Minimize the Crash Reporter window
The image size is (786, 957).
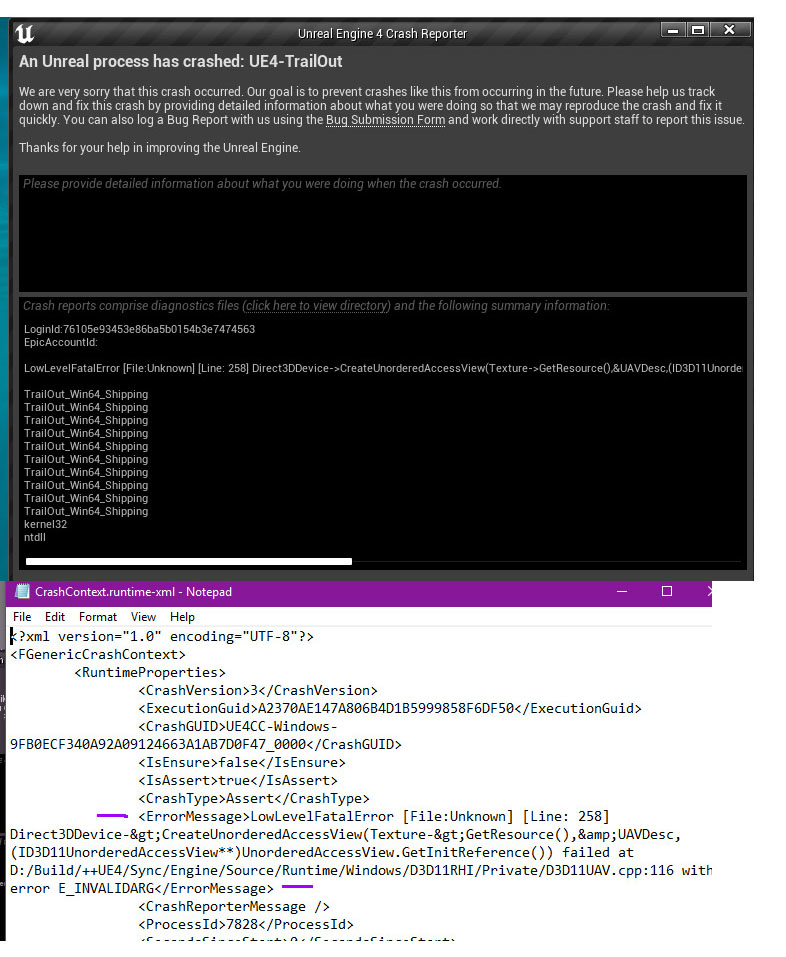(x=673, y=30)
